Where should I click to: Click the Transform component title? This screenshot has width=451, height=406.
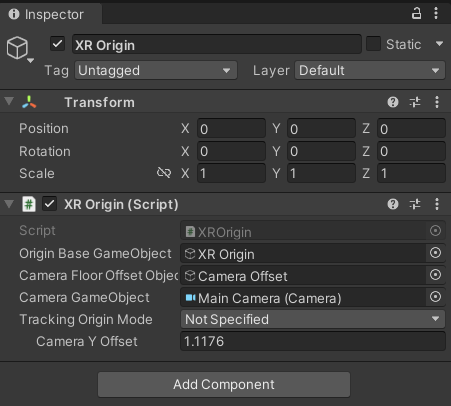tap(99, 102)
